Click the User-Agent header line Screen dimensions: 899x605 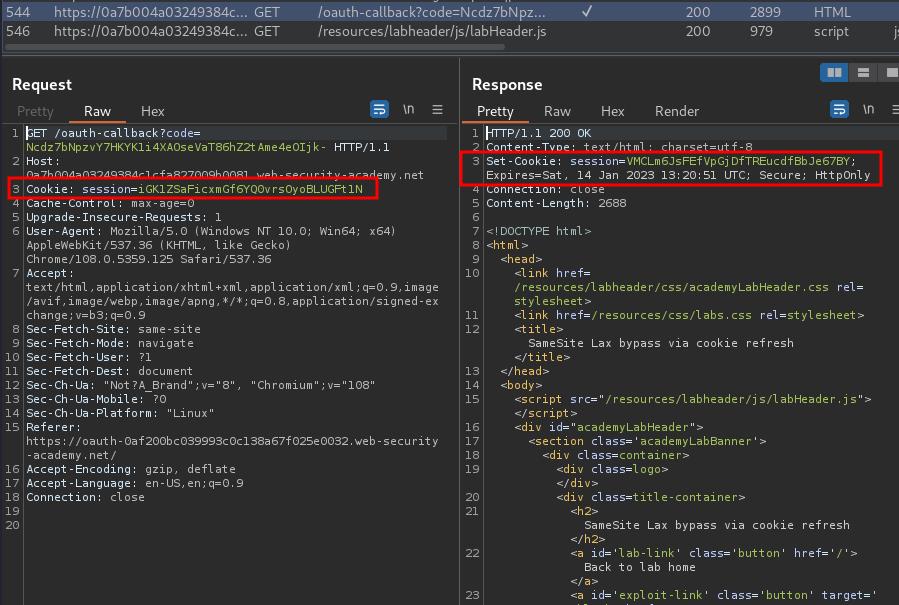click(x=210, y=245)
